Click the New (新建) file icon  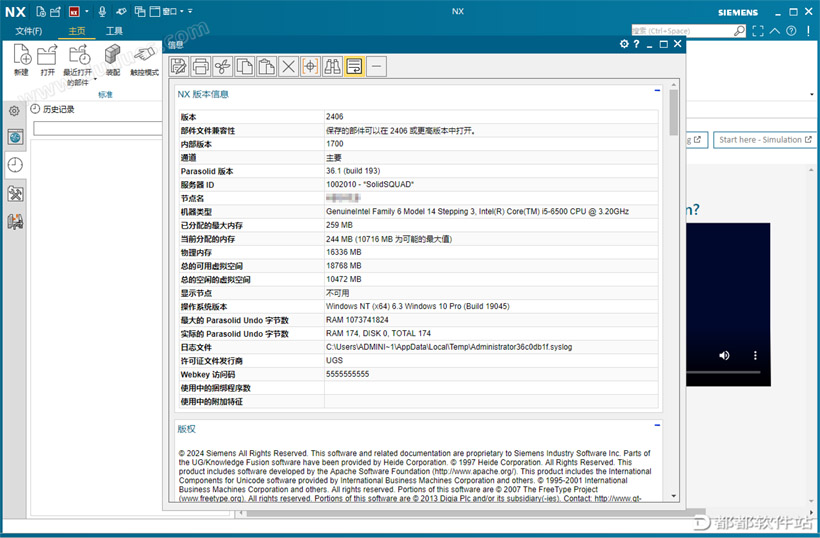[22, 54]
